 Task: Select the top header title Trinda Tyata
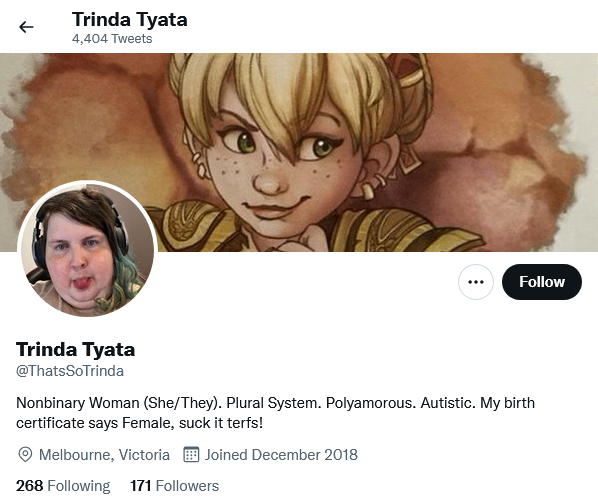pos(130,19)
